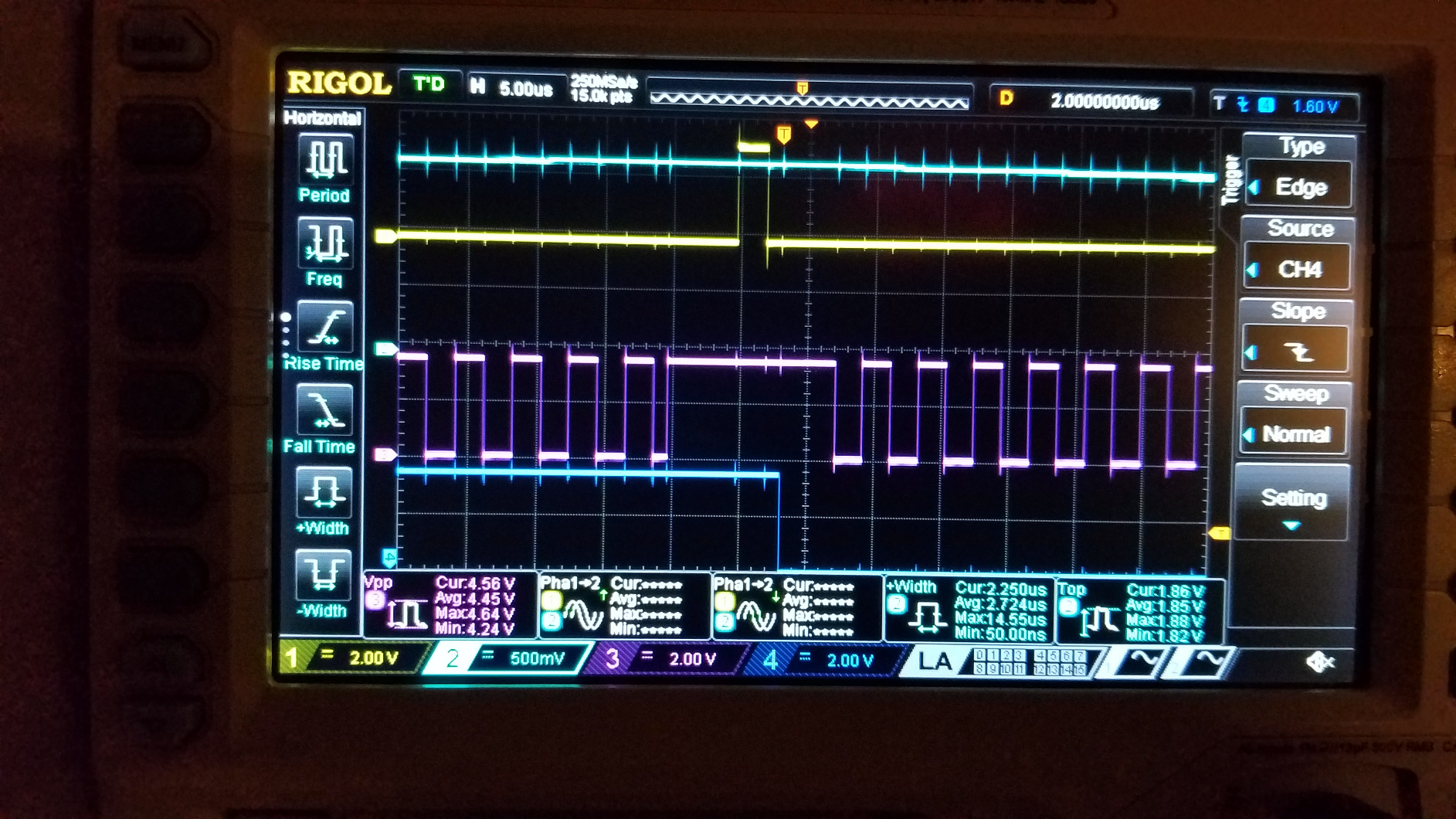This screenshot has height=819, width=1456.
Task: Tap the trigger level marker on right edge
Action: tap(1219, 533)
